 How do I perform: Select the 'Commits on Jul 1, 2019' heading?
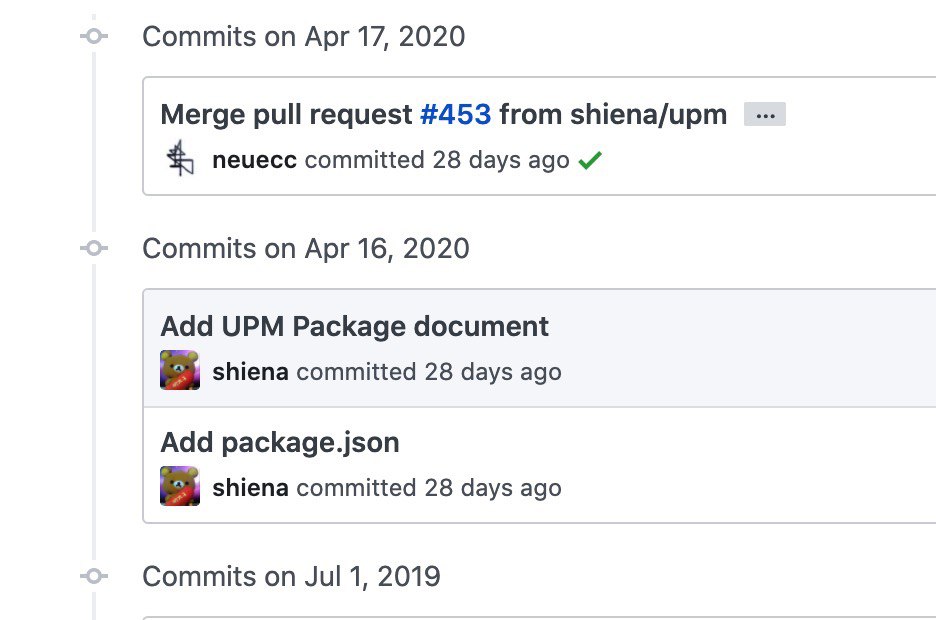[291, 576]
